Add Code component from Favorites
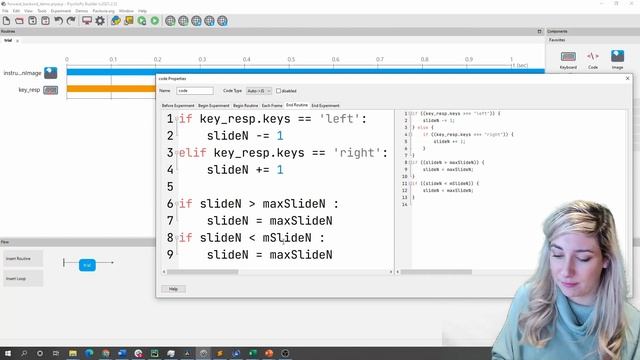This screenshot has width=640, height=360. [x=593, y=60]
